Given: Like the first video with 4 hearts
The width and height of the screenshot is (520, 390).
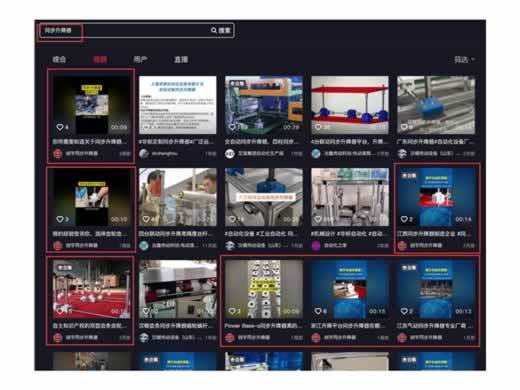Looking at the screenshot, I should tap(60, 127).
